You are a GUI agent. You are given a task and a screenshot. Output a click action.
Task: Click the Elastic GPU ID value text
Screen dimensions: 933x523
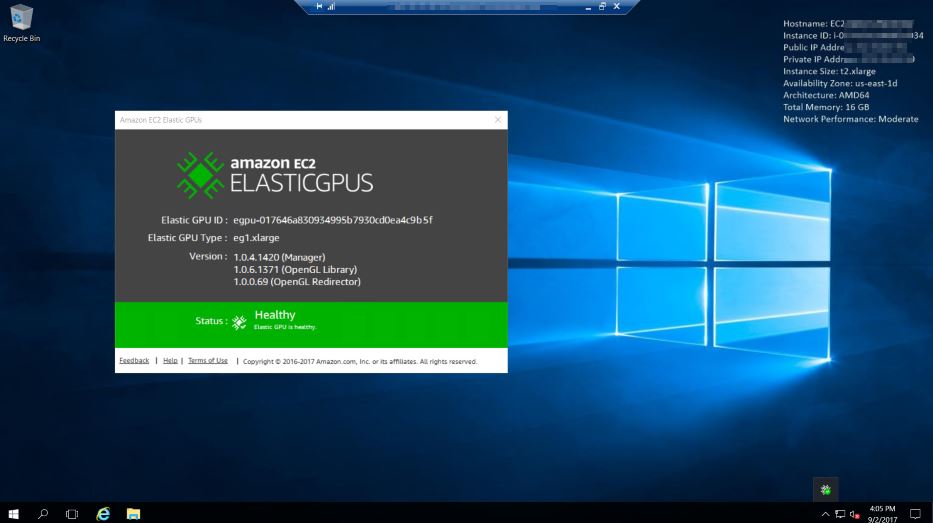click(x=333, y=220)
